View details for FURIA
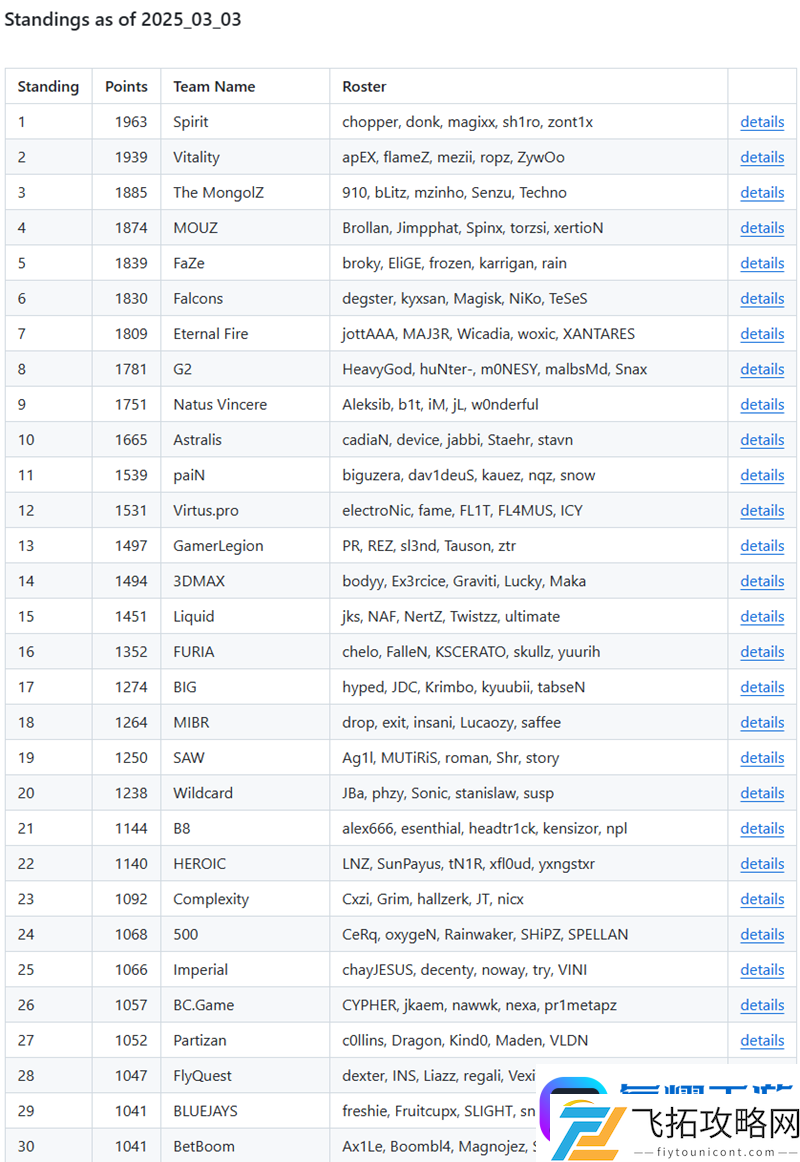This screenshot has width=800, height=1162. tap(762, 651)
